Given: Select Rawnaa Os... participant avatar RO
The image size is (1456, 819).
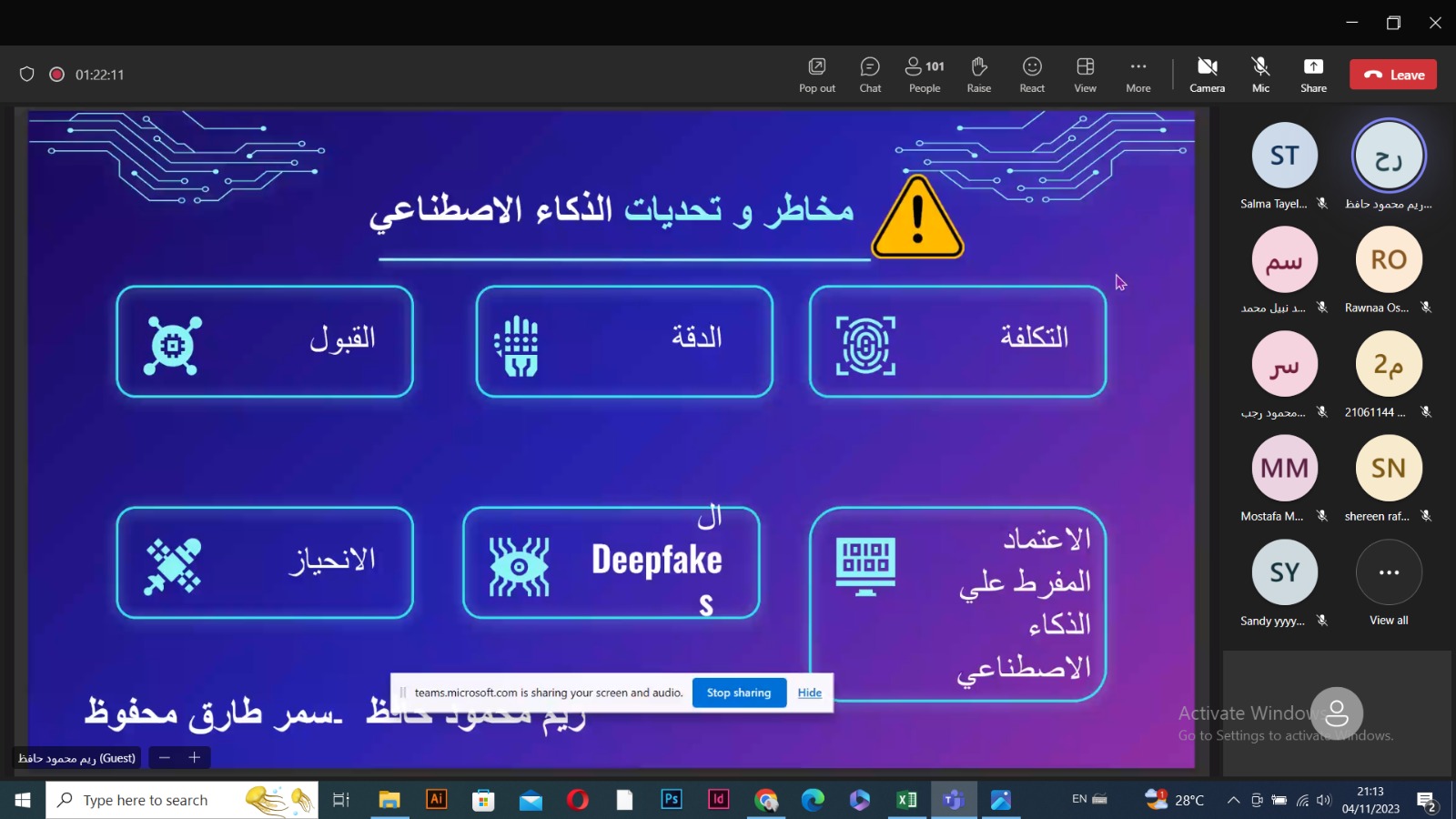Looking at the screenshot, I should pos(1389,259).
